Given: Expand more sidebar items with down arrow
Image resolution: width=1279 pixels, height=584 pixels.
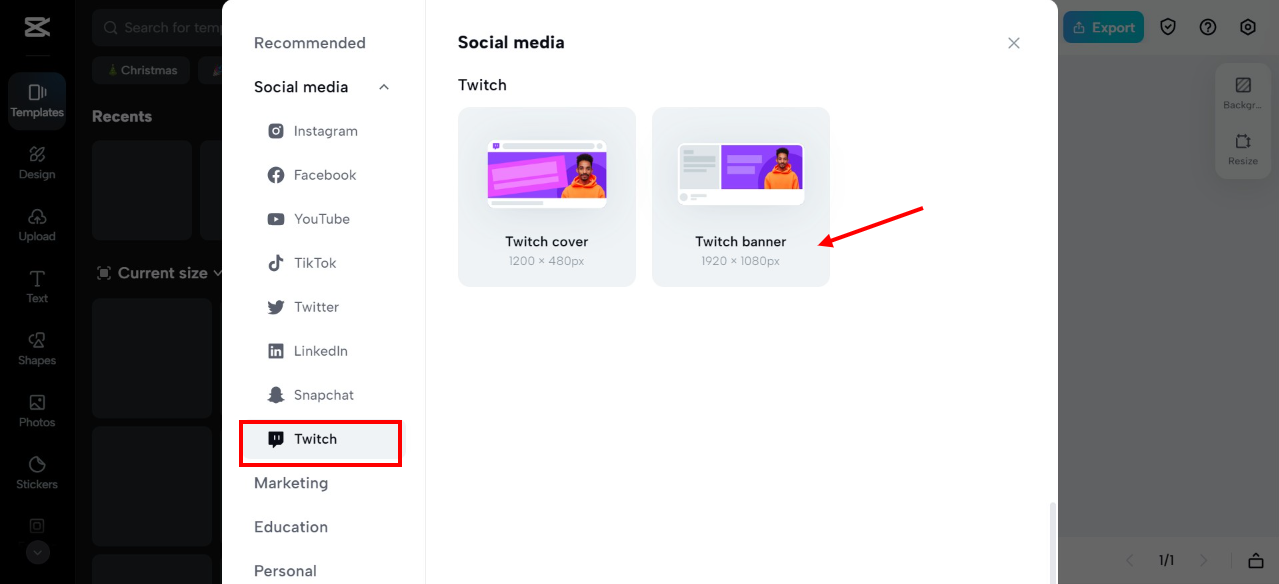Looking at the screenshot, I should click(37, 551).
